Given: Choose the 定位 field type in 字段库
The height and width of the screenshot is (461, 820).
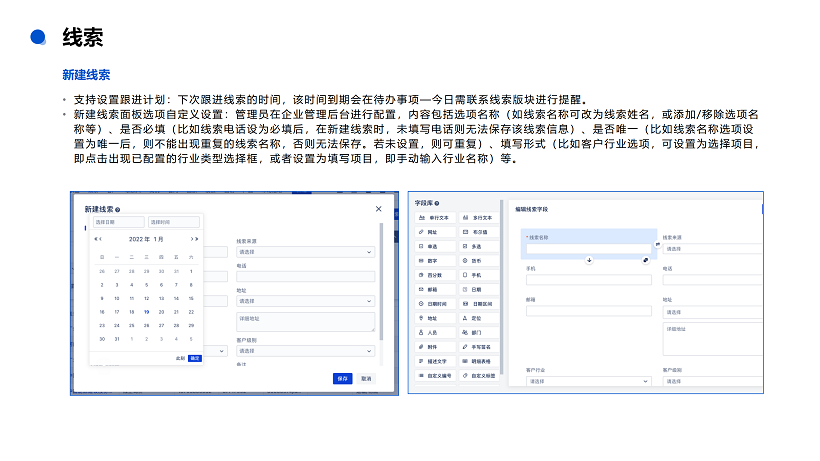Looking at the screenshot, I should pos(479,318).
